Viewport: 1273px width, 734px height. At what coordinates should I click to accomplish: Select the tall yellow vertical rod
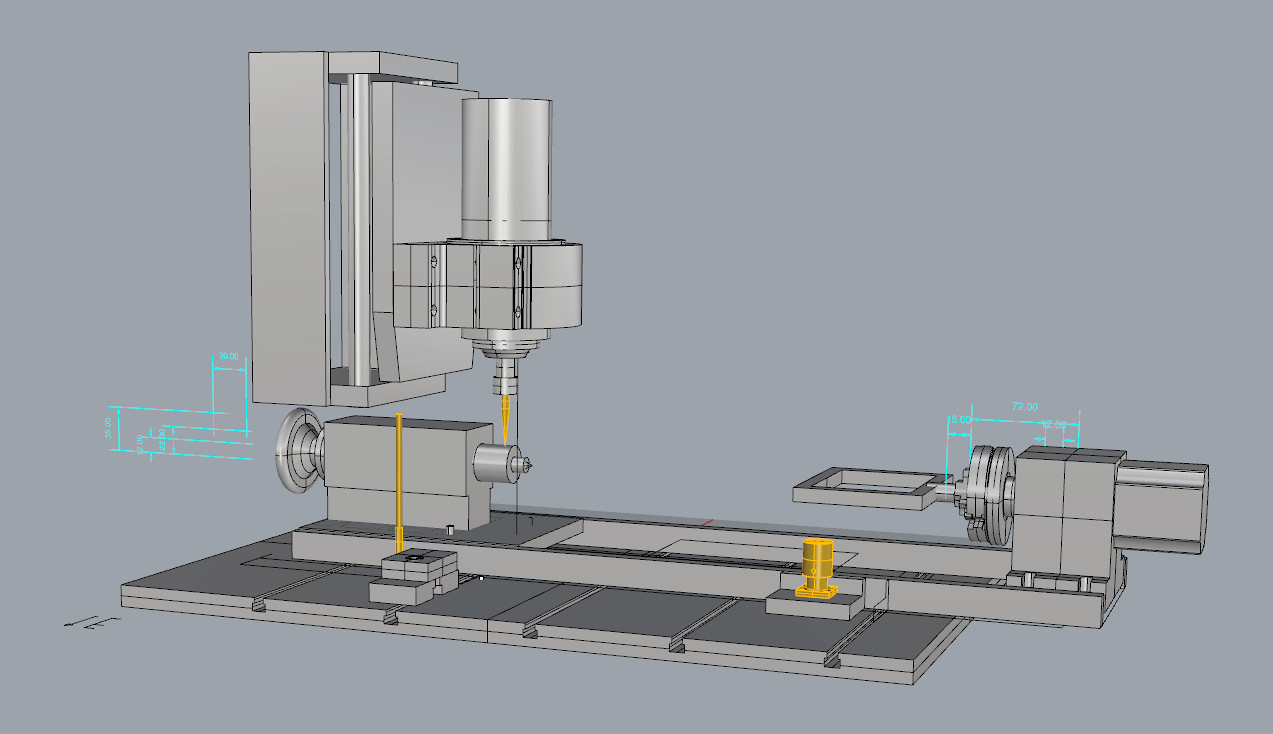tap(399, 483)
